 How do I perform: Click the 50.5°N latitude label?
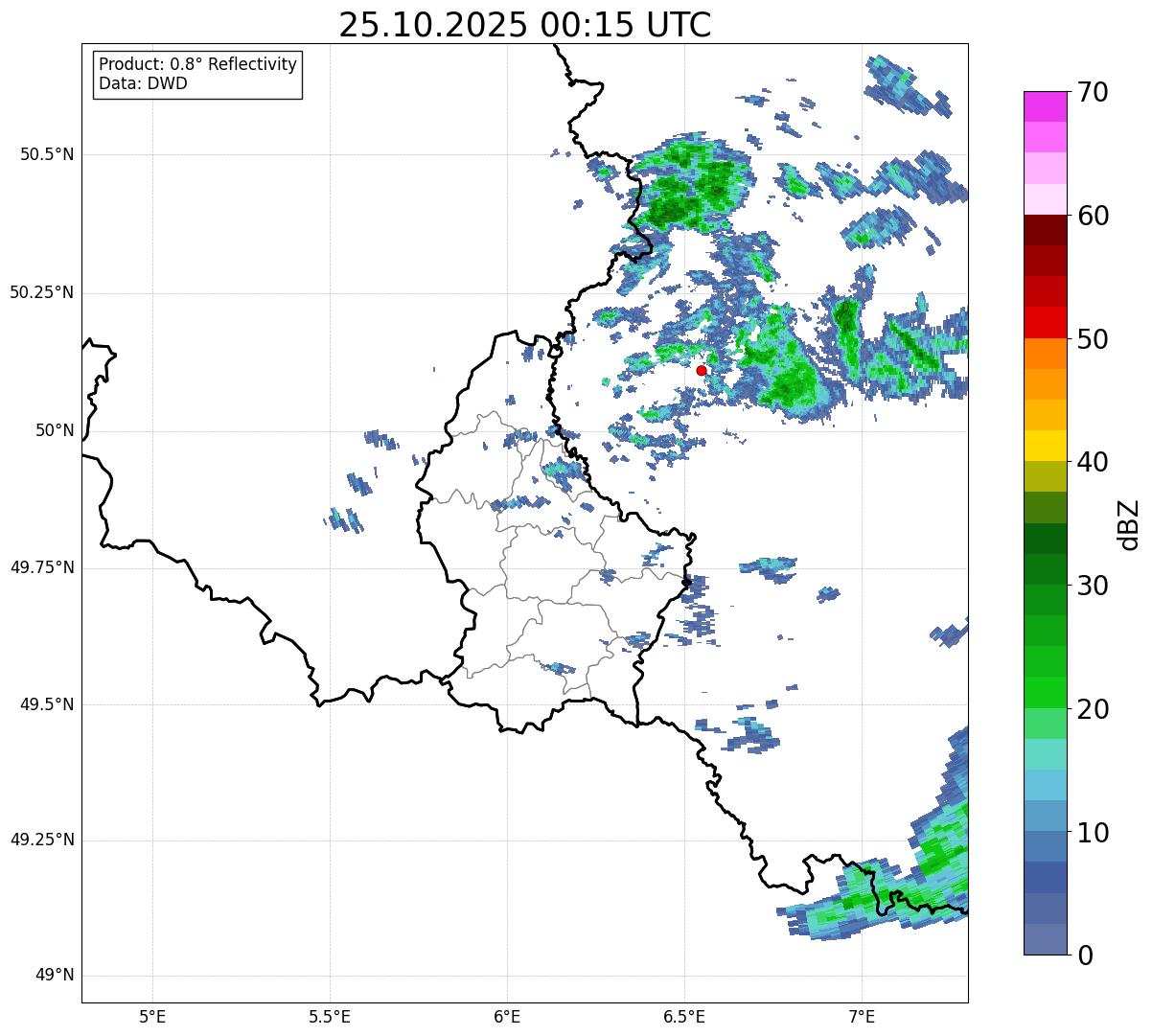coord(46,154)
